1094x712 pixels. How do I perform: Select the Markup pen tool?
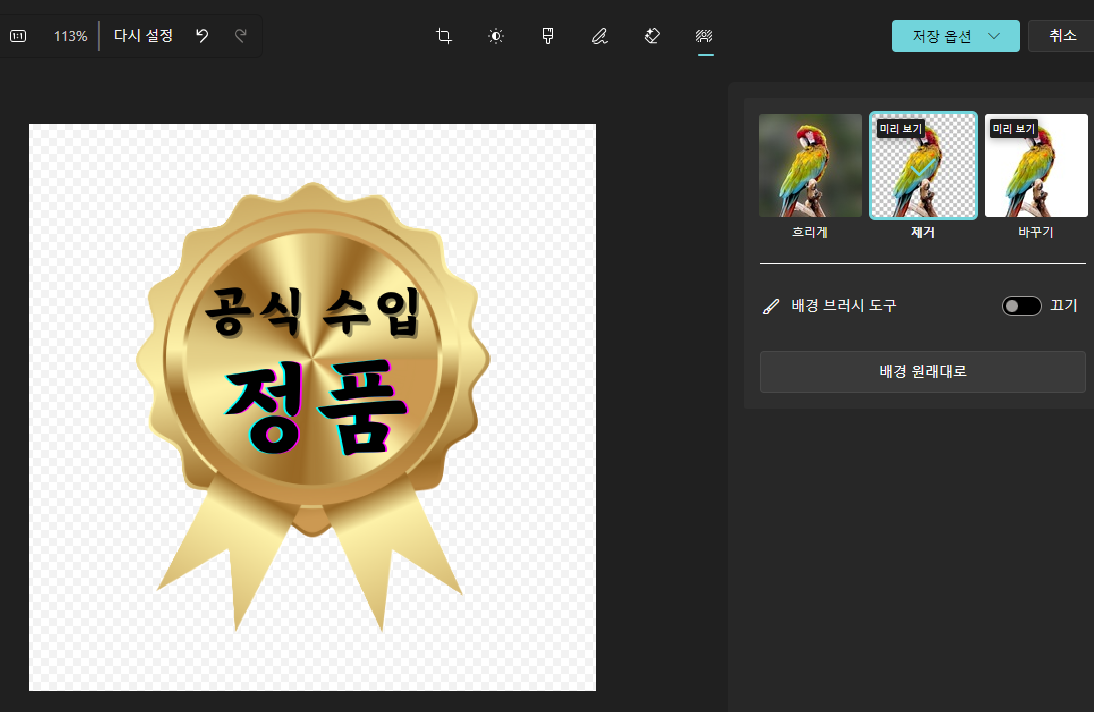click(599, 35)
